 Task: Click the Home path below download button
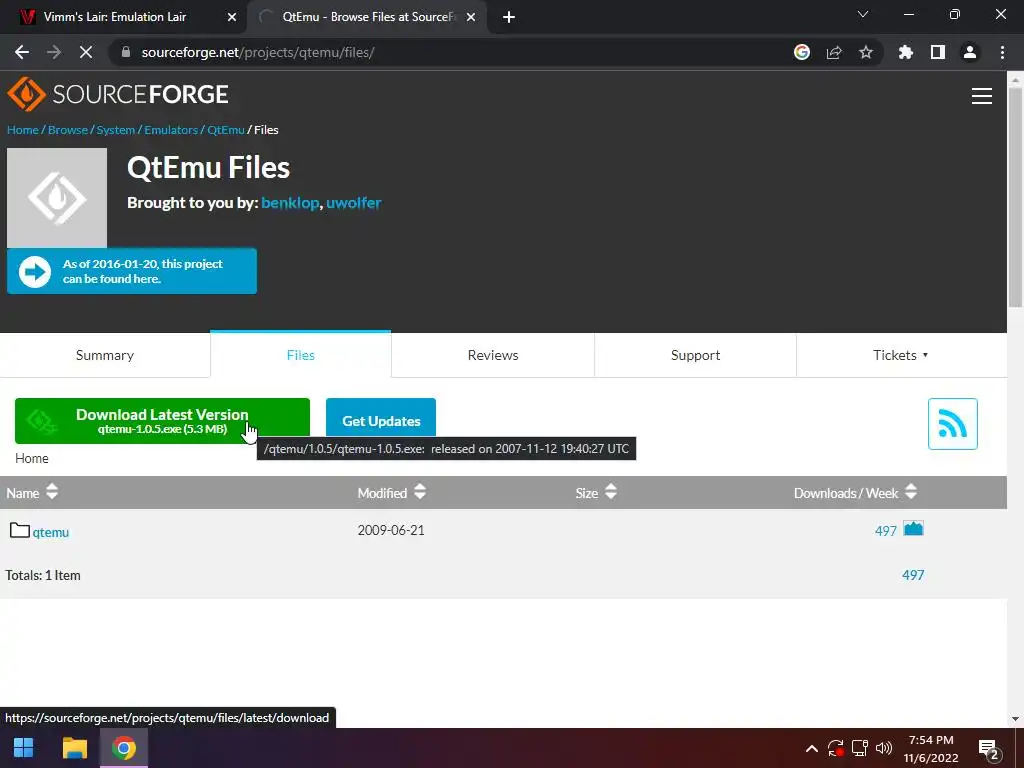(31, 458)
